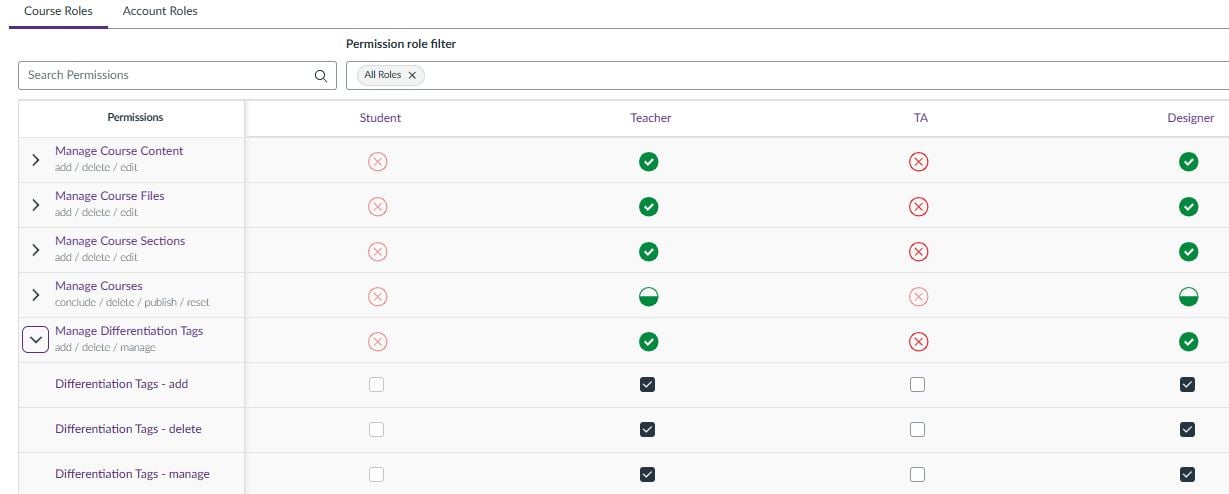
Task: Click Teacher's half-filled Manage Courses icon
Action: 648,297
